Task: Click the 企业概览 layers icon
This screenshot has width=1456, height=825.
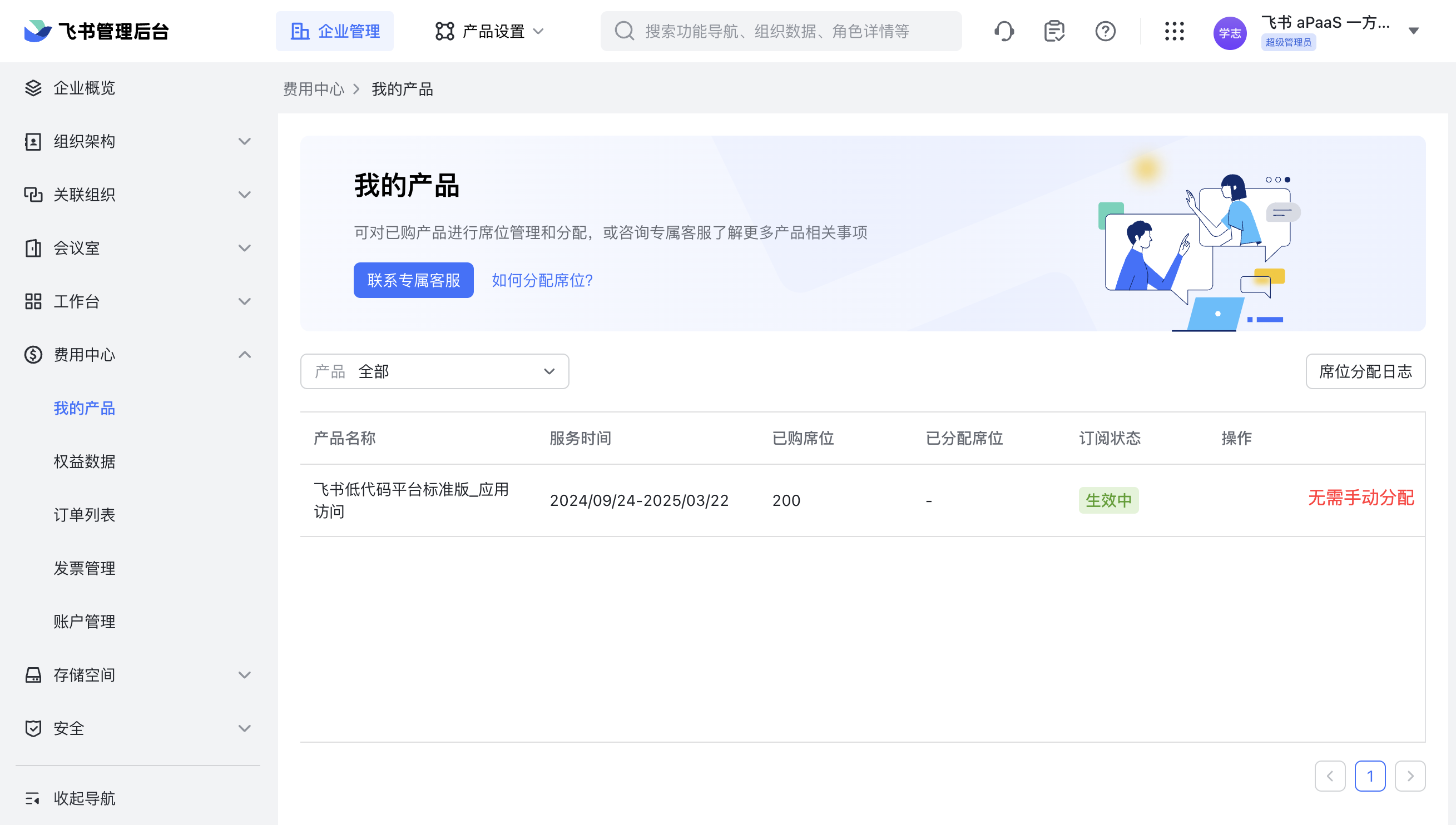Action: pos(33,88)
